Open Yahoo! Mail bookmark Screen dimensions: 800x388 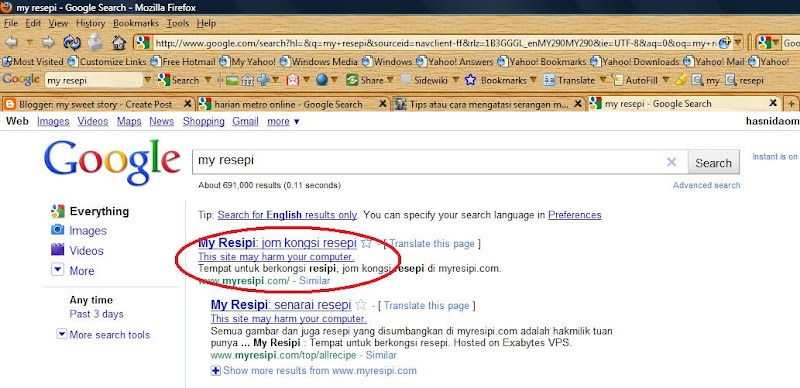[713, 62]
